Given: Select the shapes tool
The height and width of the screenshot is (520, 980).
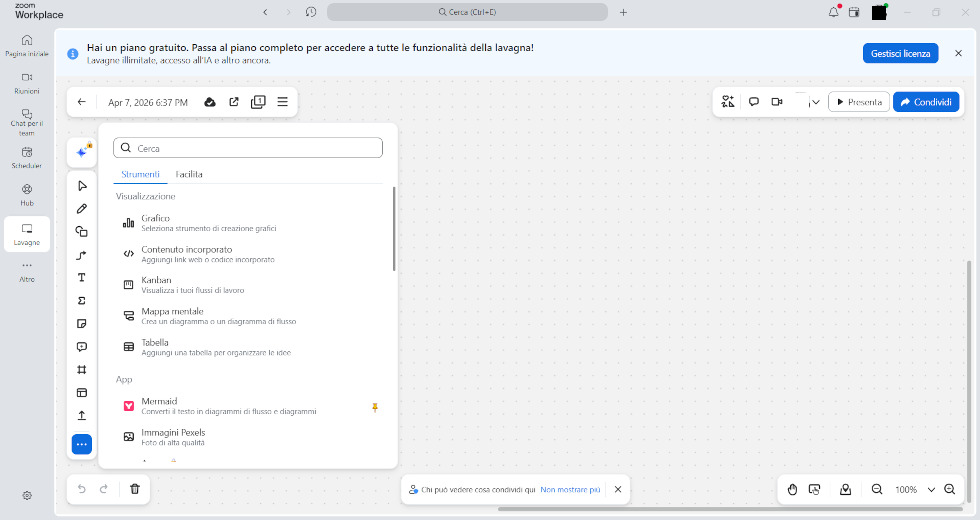Looking at the screenshot, I should 82,232.
